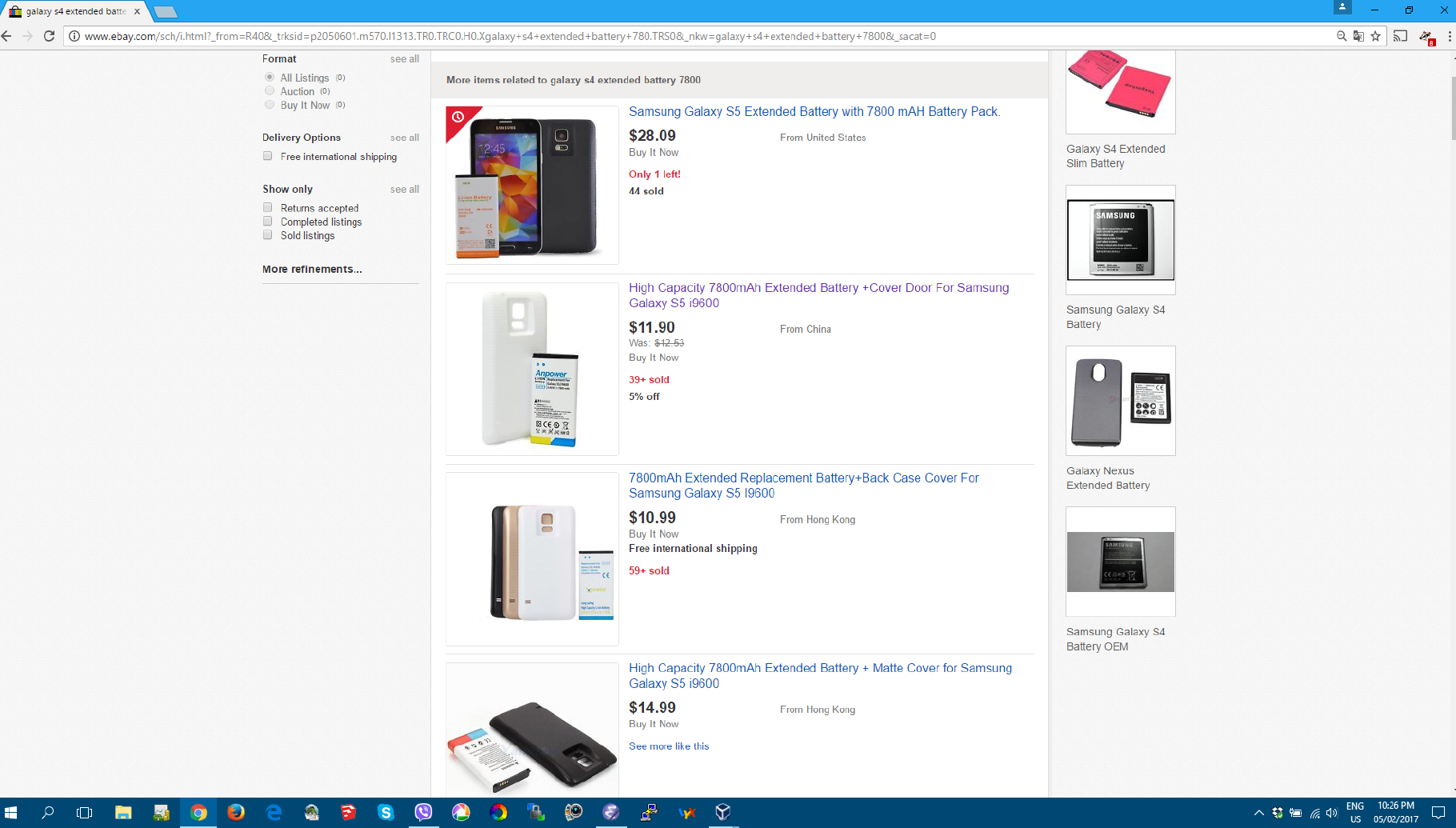Open the Chrome user profile icon

1342,7
